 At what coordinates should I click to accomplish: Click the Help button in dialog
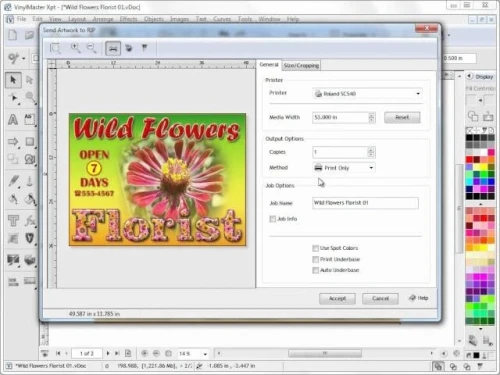pos(419,298)
